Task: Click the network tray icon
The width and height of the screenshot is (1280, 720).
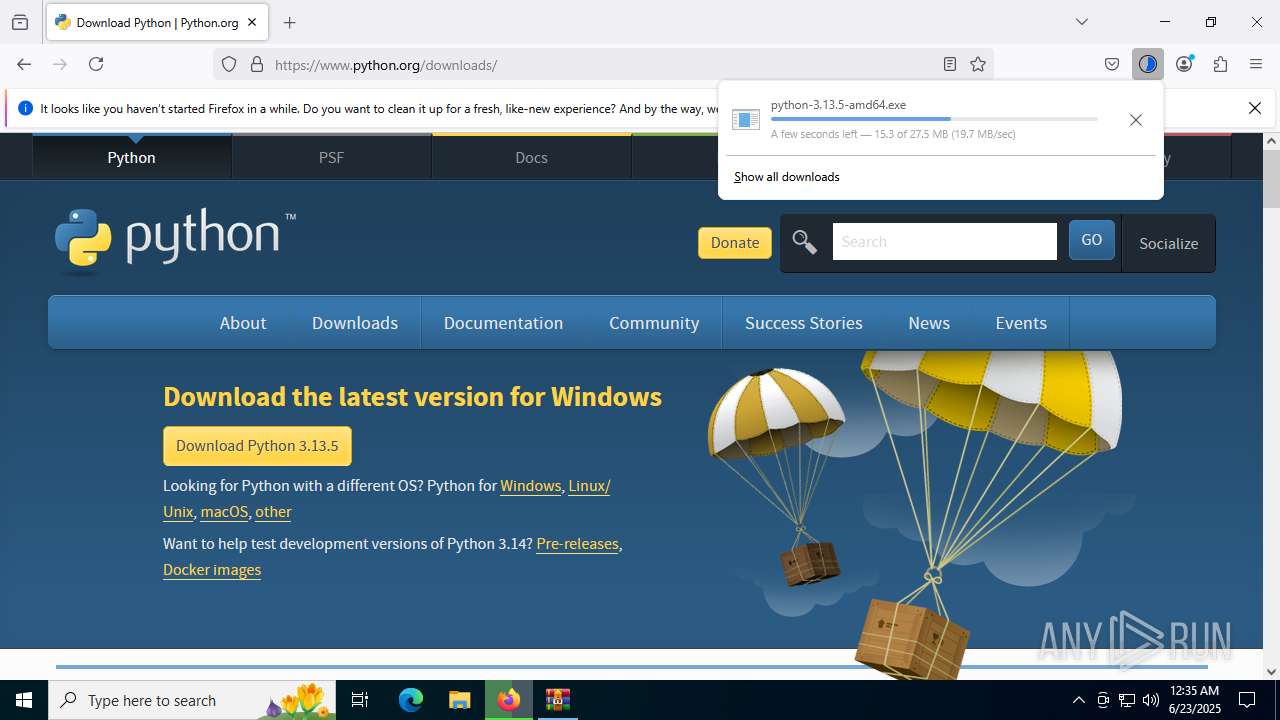Action: 1127,700
